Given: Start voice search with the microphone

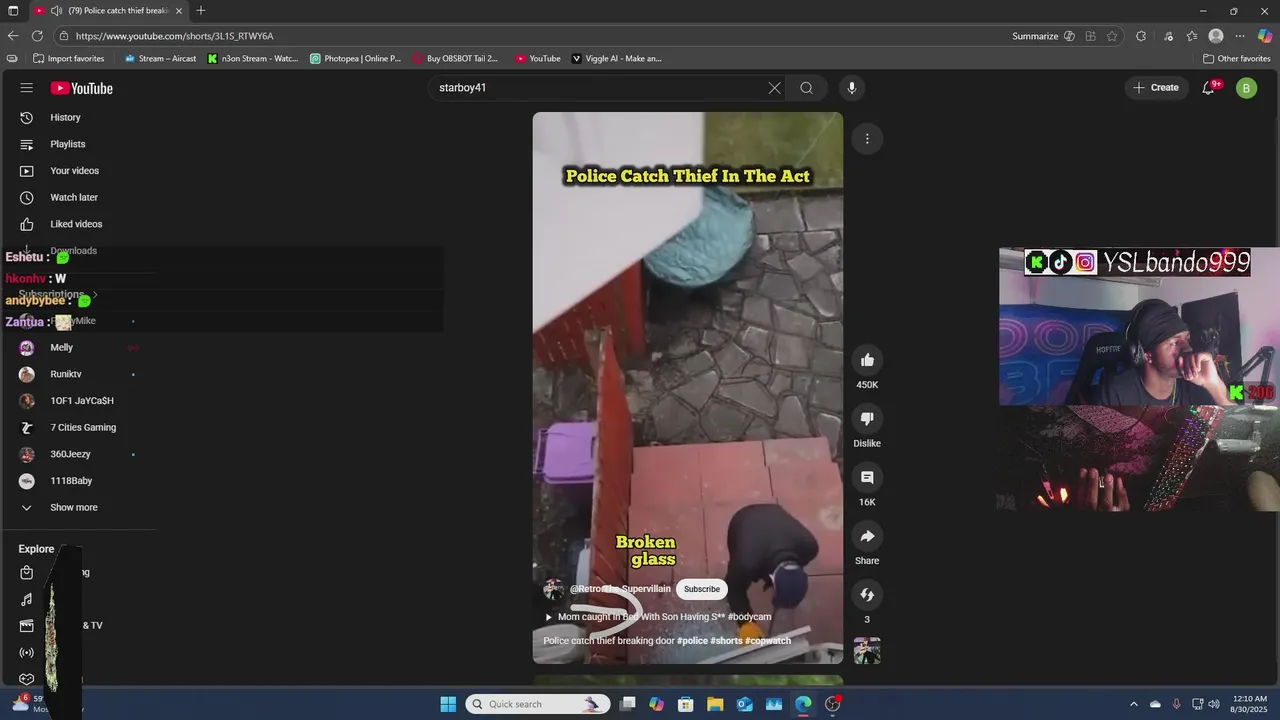Looking at the screenshot, I should (x=852, y=88).
